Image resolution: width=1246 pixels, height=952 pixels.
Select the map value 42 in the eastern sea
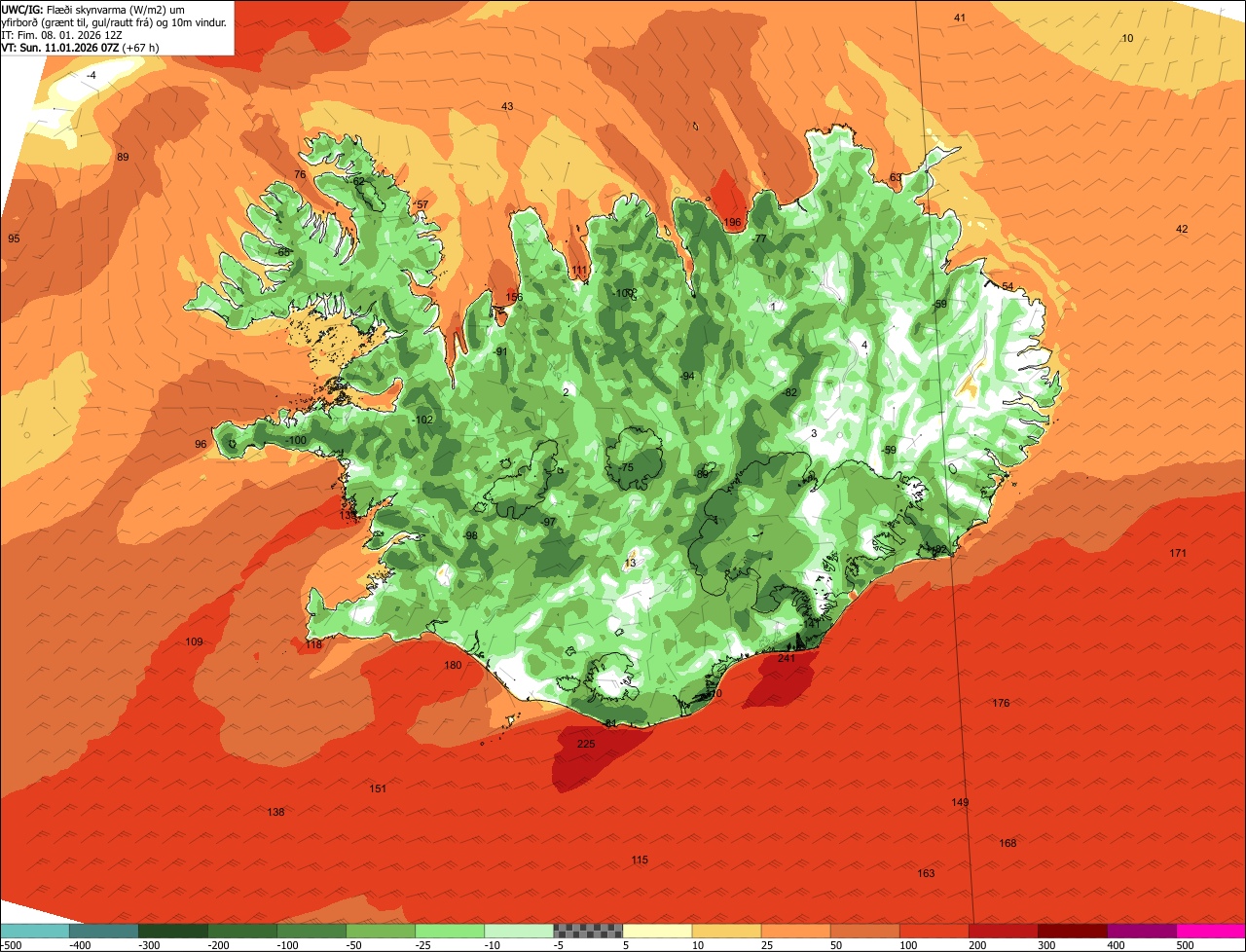(x=1182, y=229)
